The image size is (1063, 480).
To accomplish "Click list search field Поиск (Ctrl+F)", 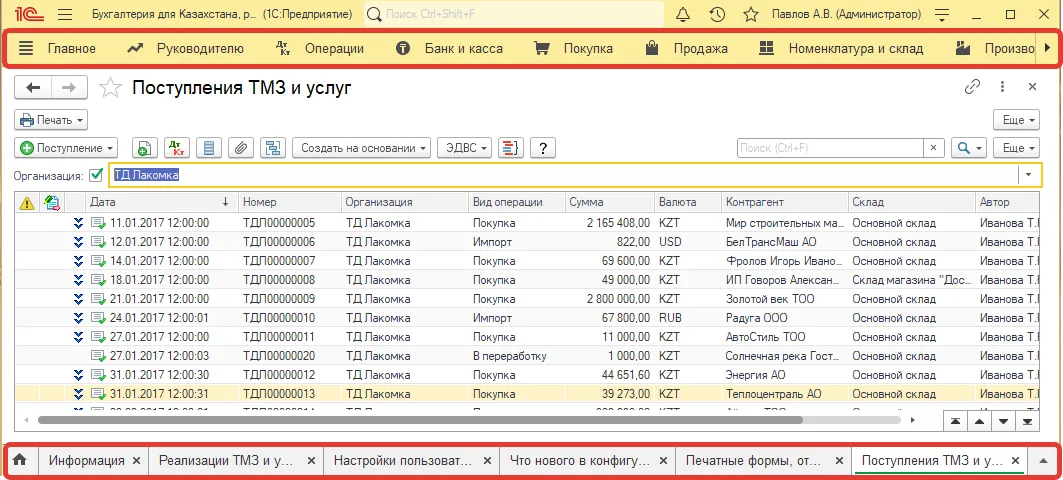I will [x=830, y=148].
